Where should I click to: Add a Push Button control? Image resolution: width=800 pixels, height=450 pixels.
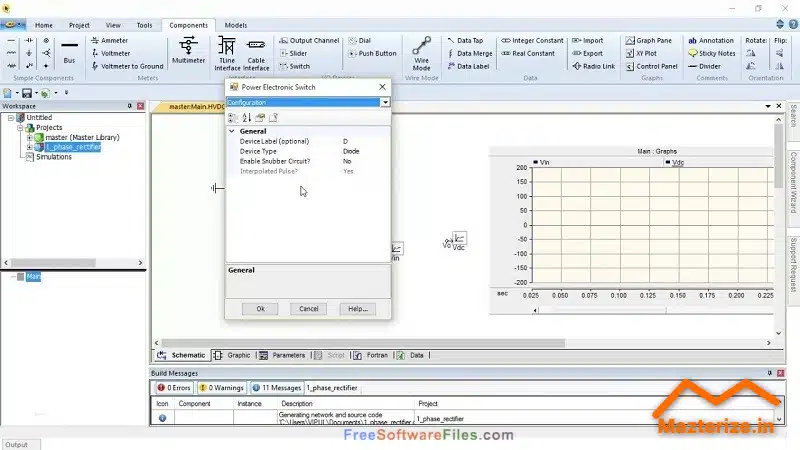click(x=372, y=53)
